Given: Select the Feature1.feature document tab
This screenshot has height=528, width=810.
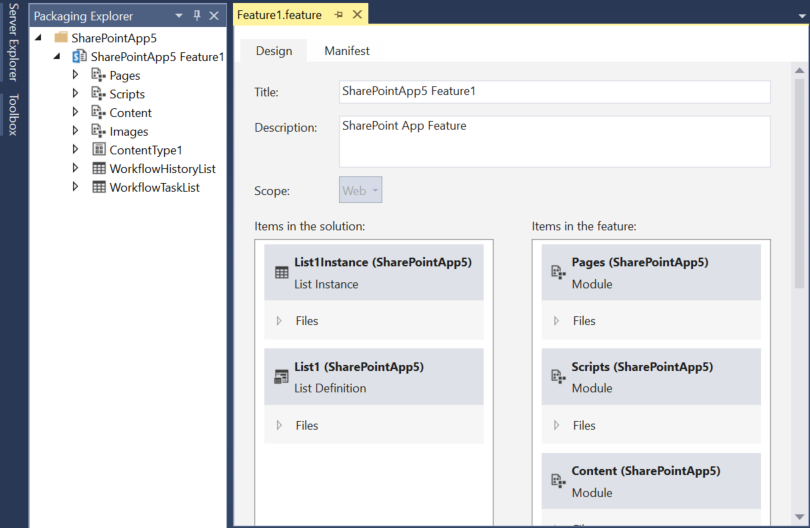Looking at the screenshot, I should (279, 15).
